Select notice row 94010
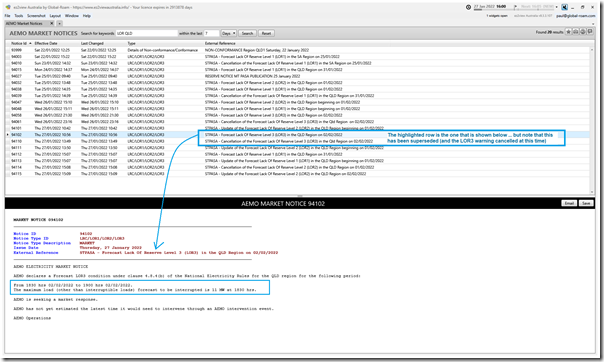 [x=297, y=63]
